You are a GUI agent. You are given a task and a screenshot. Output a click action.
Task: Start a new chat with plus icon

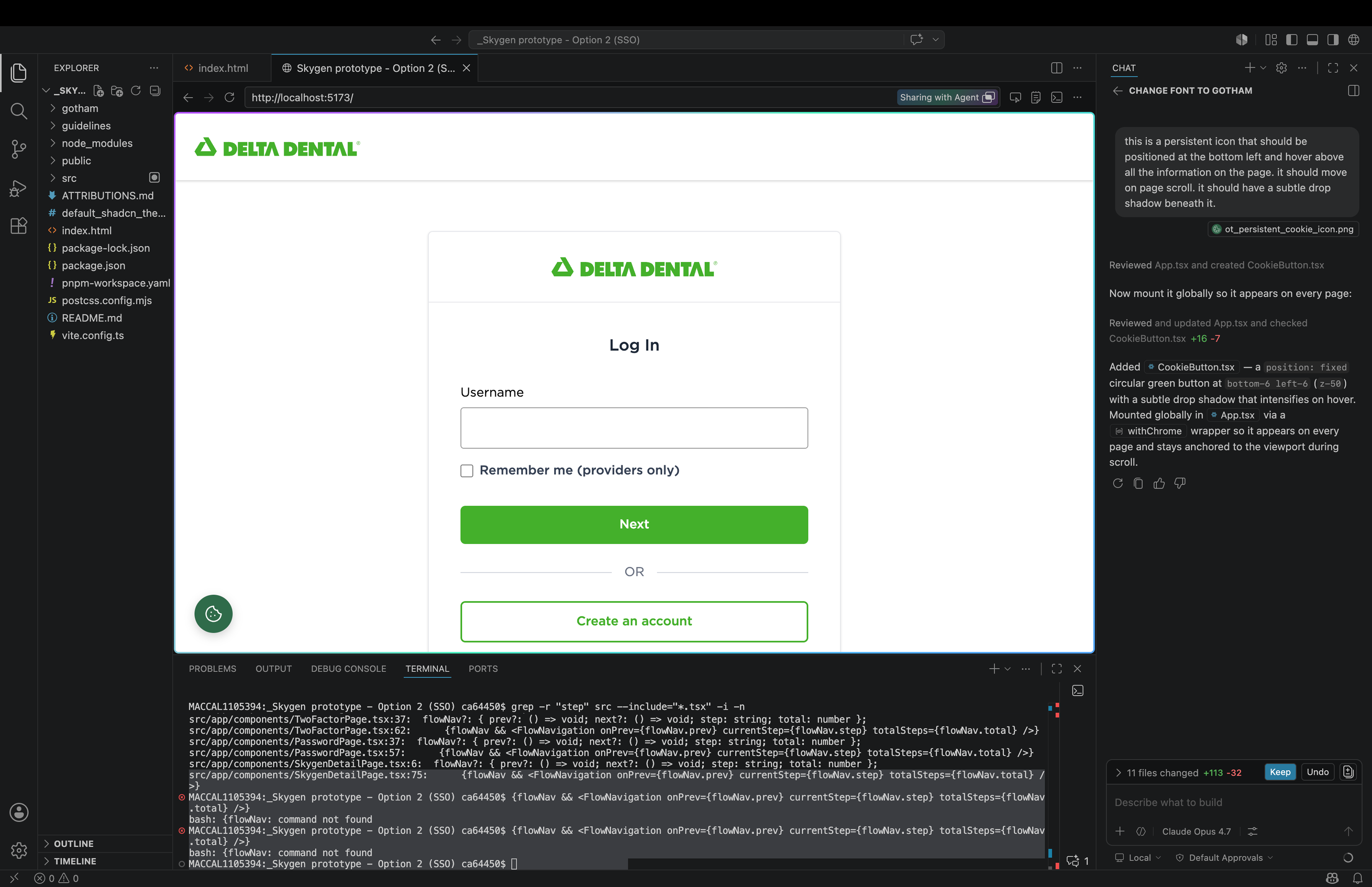click(1249, 68)
